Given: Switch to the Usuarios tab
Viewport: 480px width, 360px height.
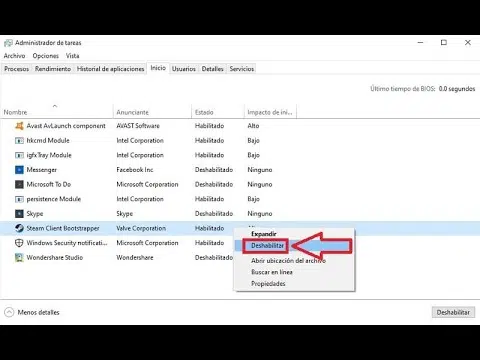Looking at the screenshot, I should coord(184,69).
